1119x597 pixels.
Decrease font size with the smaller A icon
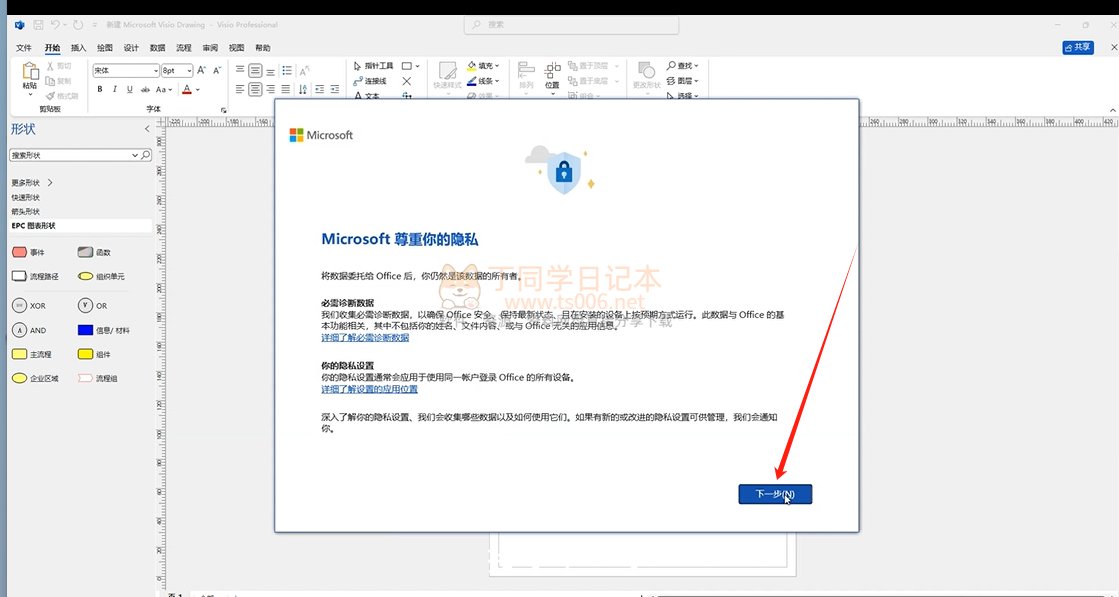click(217, 70)
